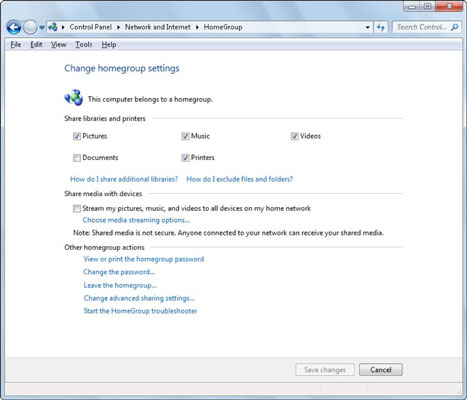The height and width of the screenshot is (400, 467).
Task: Open recent pages dropdown arrow
Action: [x=42, y=28]
